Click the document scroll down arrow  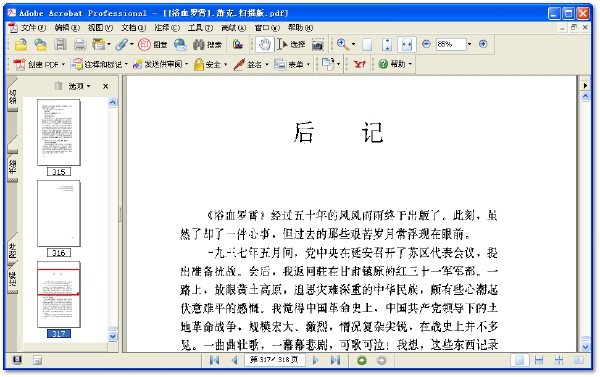[585, 347]
